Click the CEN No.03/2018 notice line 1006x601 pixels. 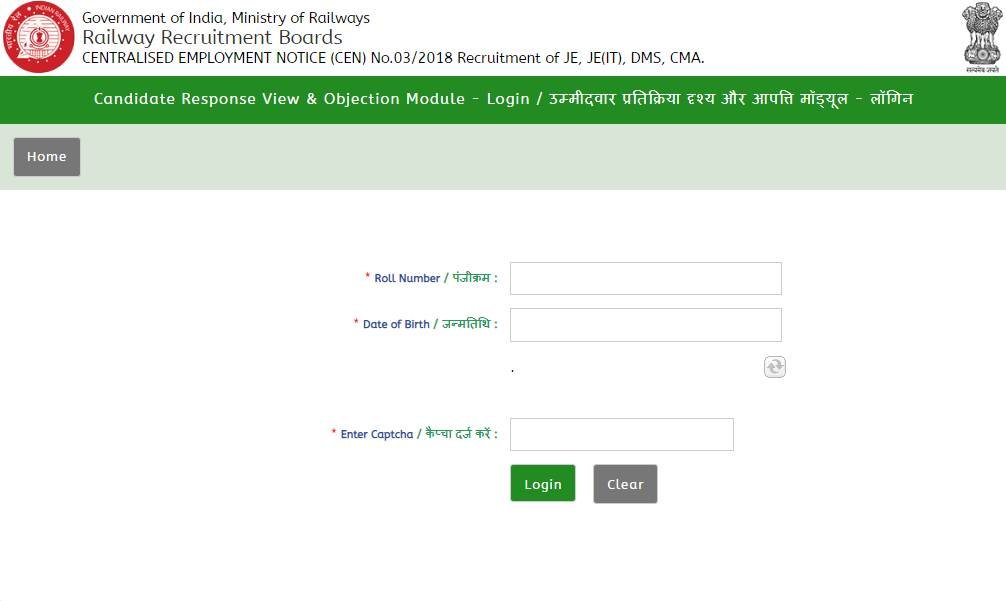(x=392, y=58)
